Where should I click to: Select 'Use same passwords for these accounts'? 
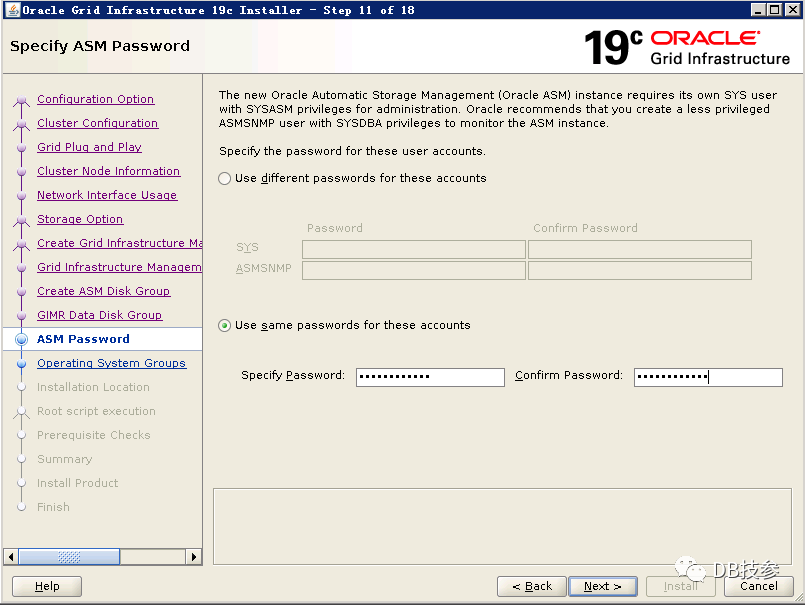224,326
